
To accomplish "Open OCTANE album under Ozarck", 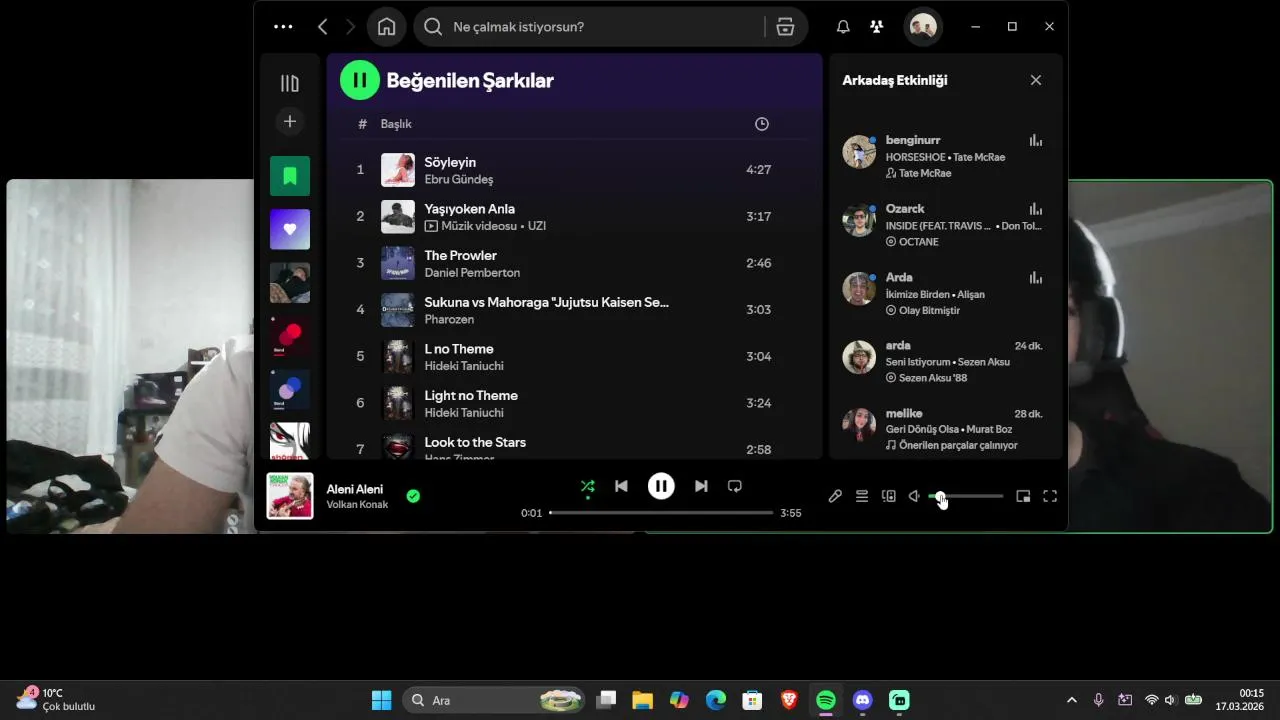I will click(x=918, y=242).
